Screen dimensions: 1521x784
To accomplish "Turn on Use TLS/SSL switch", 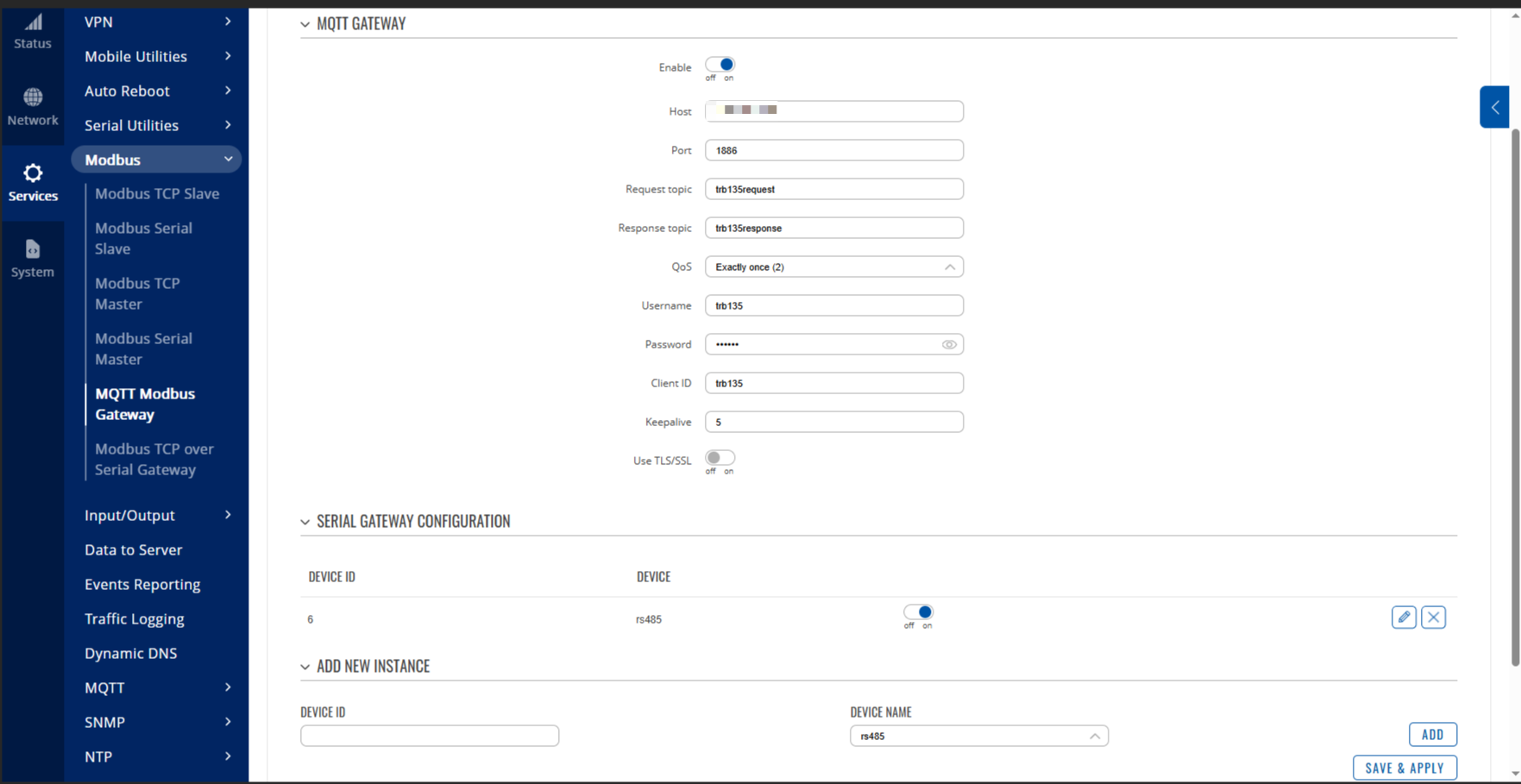I will (x=720, y=458).
